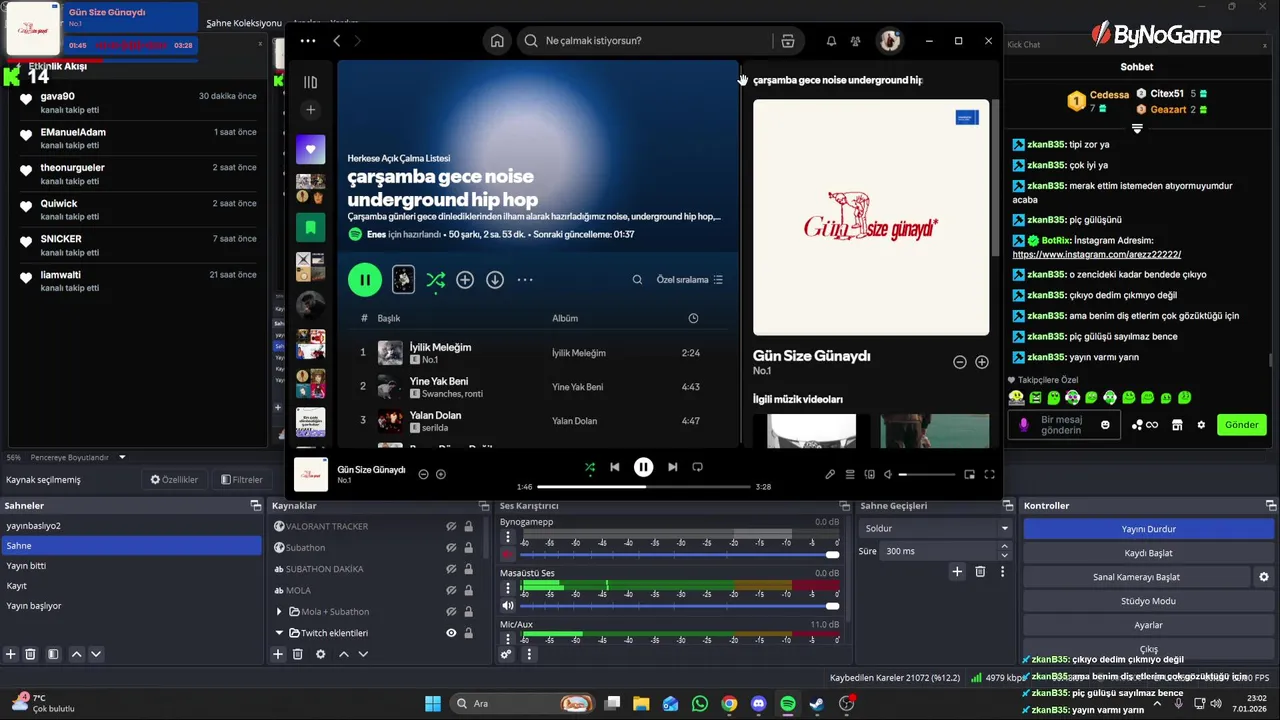
Task: Open Browse icon in Spotify search bar
Action: (788, 41)
